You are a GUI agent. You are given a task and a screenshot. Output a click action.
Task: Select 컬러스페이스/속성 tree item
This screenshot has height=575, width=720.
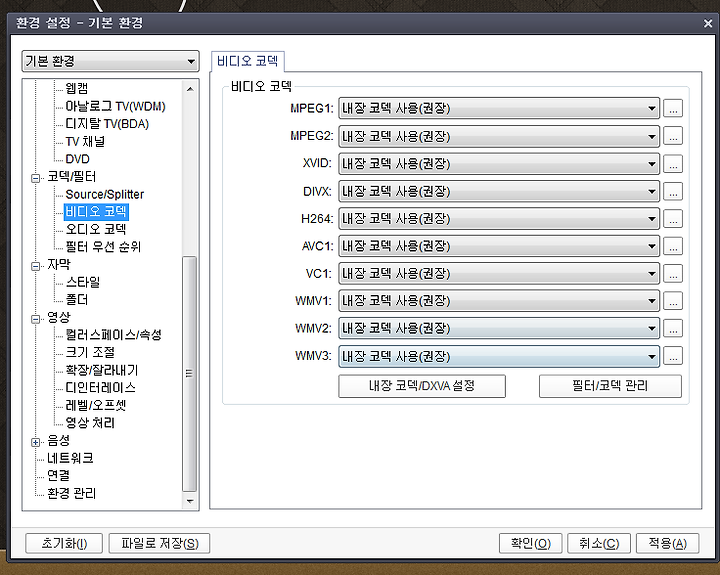click(x=113, y=335)
